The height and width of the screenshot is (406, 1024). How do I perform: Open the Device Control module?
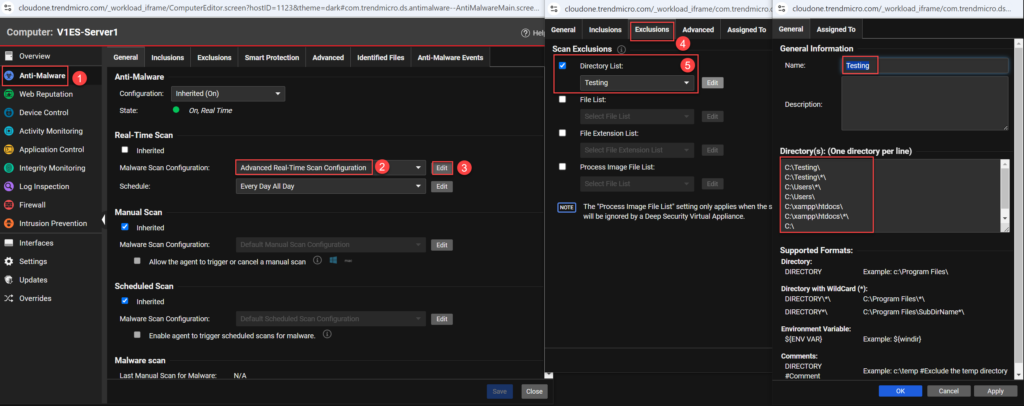tap(43, 112)
